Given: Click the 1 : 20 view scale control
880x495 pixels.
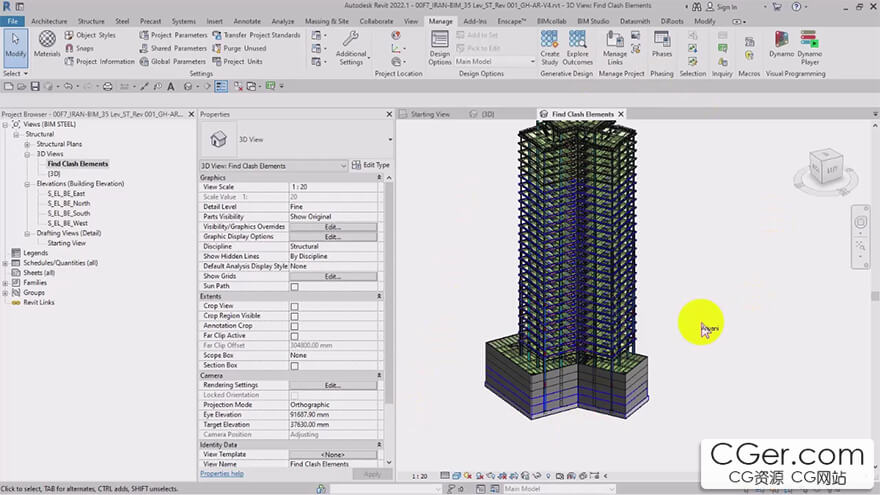Looking at the screenshot, I should point(419,476).
